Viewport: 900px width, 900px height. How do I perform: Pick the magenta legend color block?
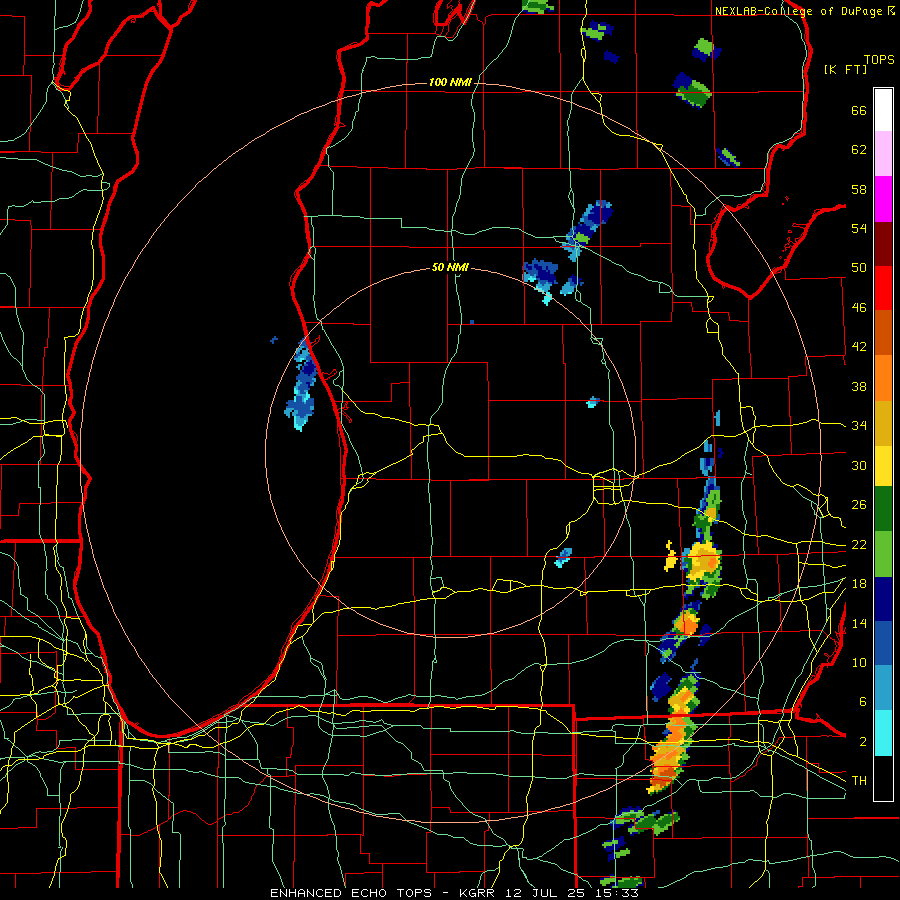click(x=883, y=199)
